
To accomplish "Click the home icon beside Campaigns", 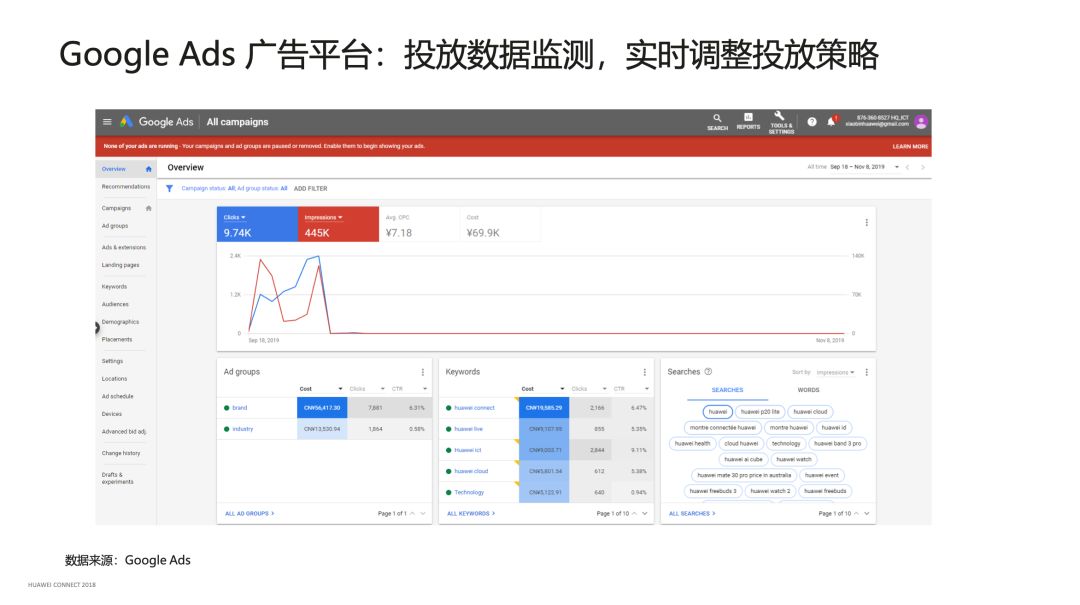I will [148, 208].
